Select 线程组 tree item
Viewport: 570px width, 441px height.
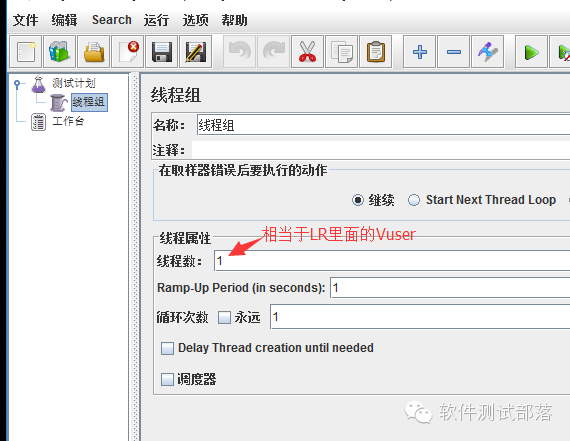point(89,102)
